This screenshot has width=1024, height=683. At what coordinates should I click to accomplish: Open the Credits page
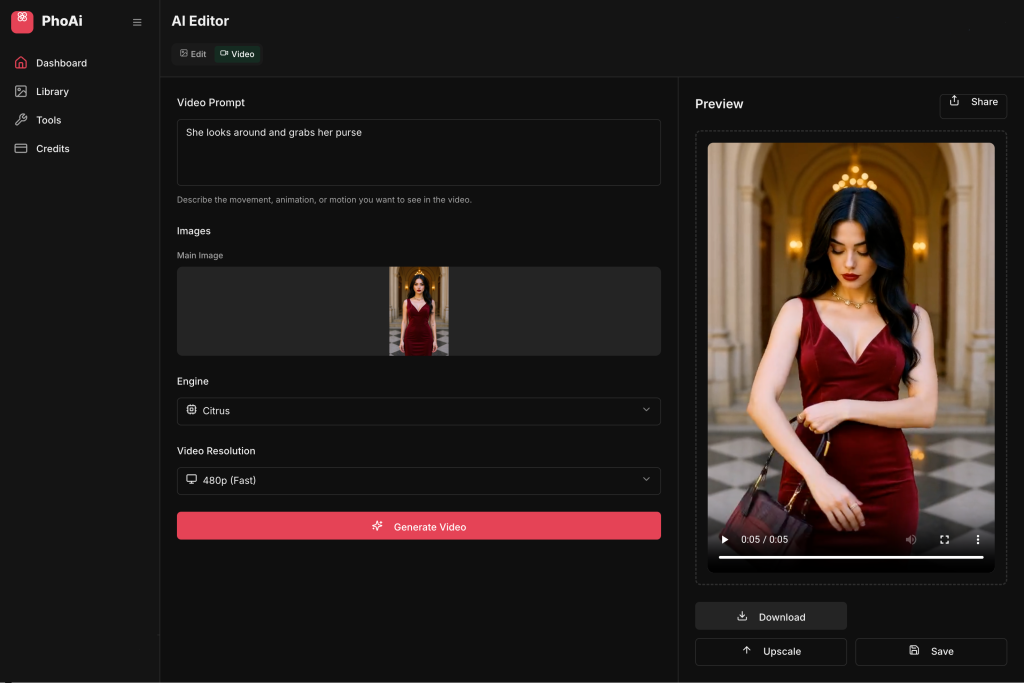click(x=52, y=149)
